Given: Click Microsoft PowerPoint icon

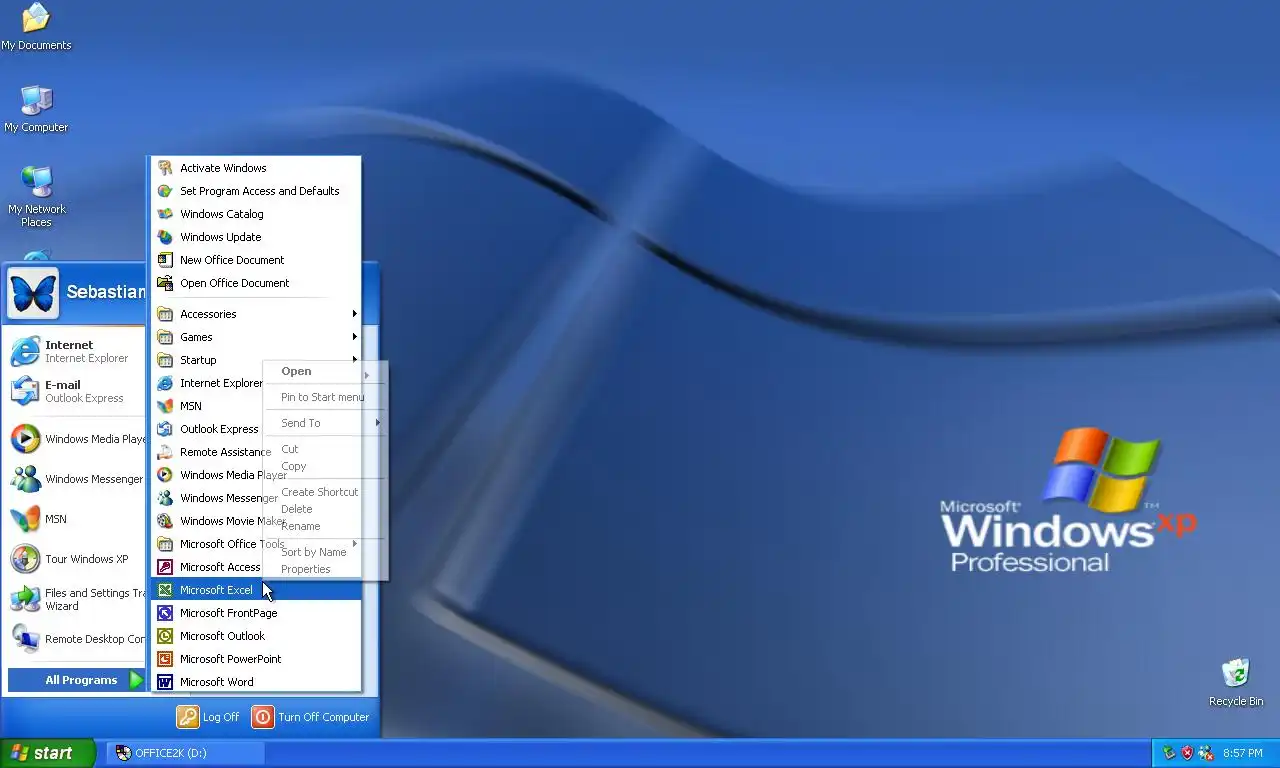Looking at the screenshot, I should point(165,659).
